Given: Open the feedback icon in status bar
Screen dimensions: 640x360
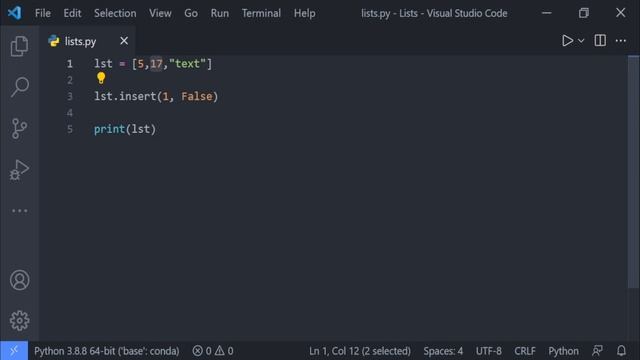Looking at the screenshot, I should click(597, 351).
